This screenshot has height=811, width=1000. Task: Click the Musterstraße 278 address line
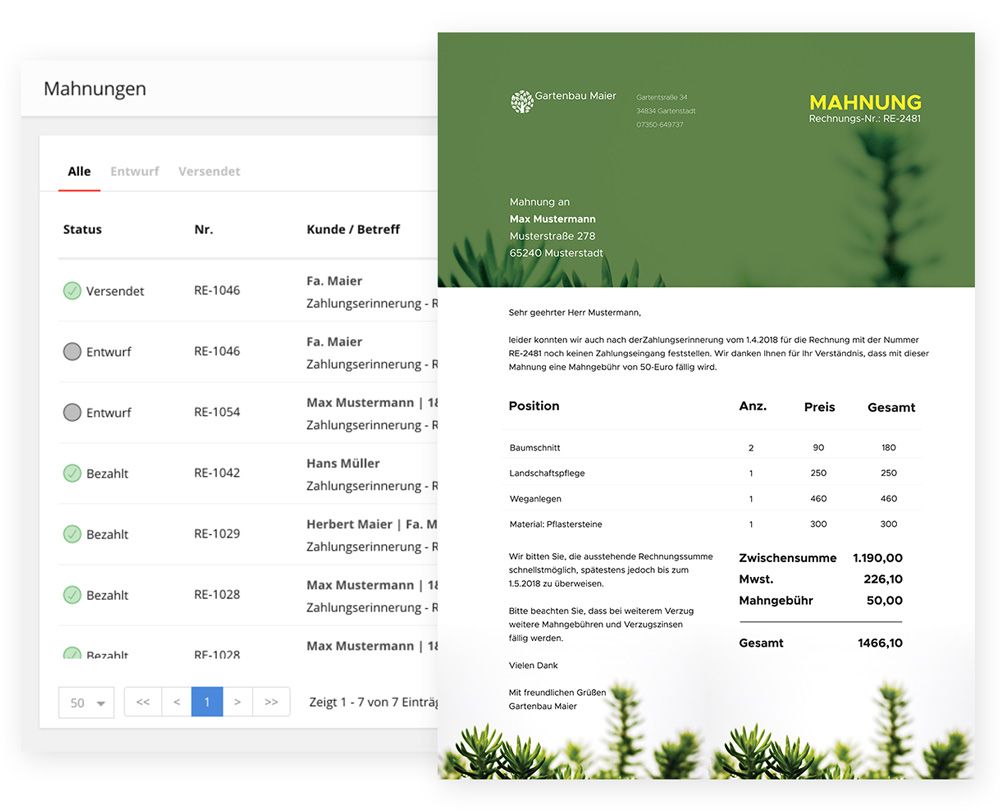click(552, 236)
